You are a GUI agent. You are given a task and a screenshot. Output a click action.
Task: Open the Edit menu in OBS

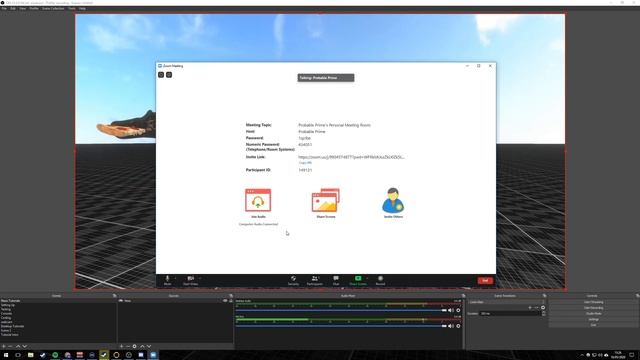pos(13,8)
